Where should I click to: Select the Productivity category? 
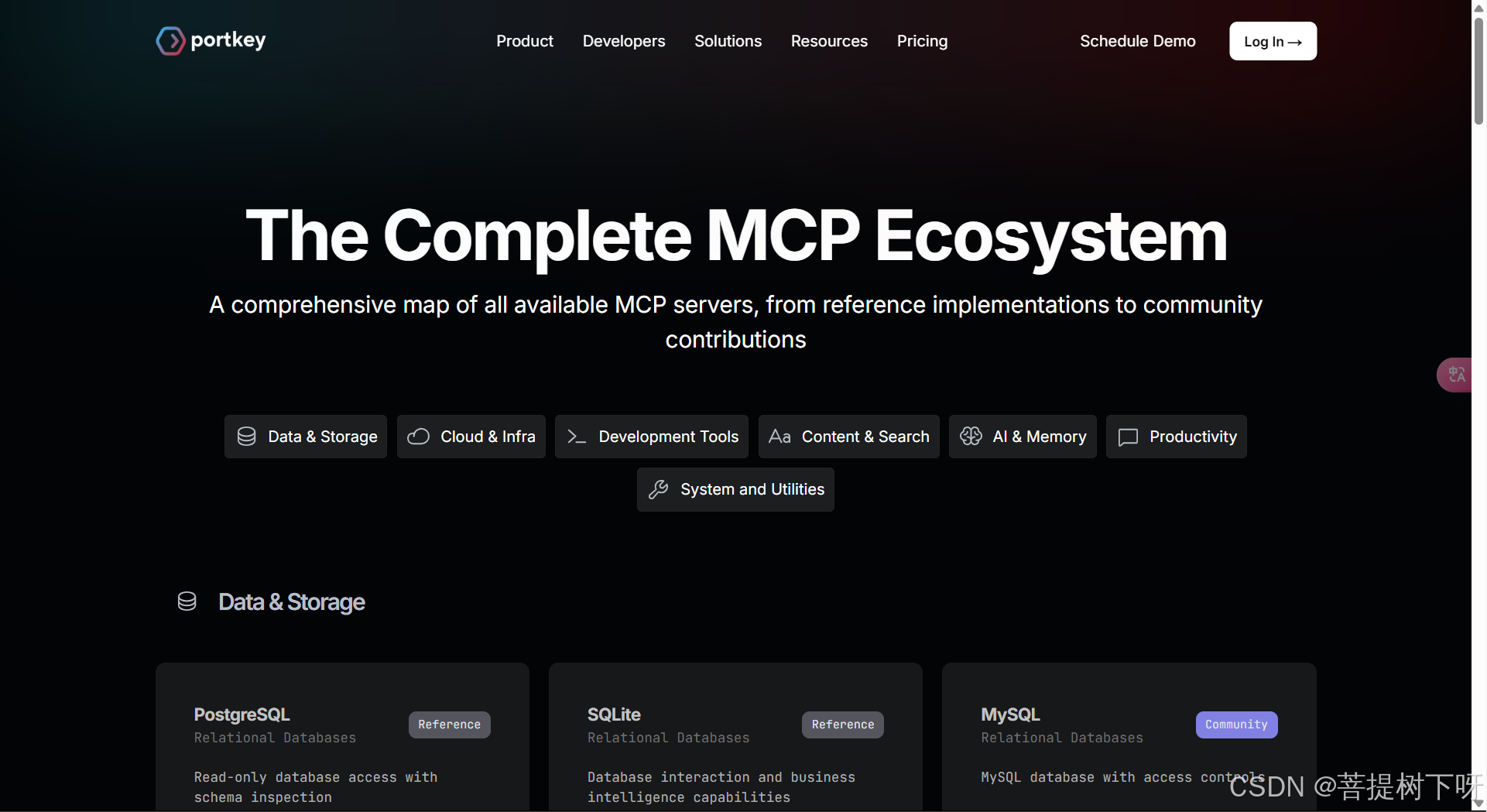coord(1177,437)
